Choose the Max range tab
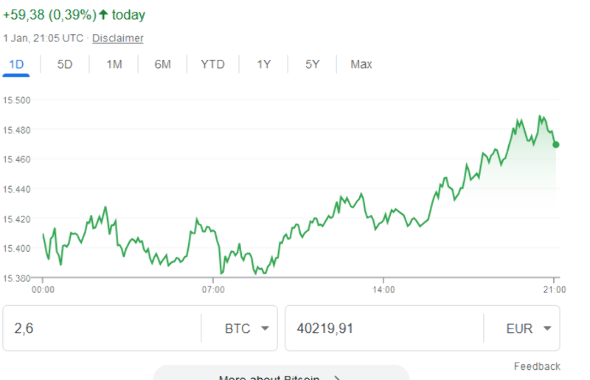Image resolution: width=590 pixels, height=380 pixels. (x=361, y=64)
